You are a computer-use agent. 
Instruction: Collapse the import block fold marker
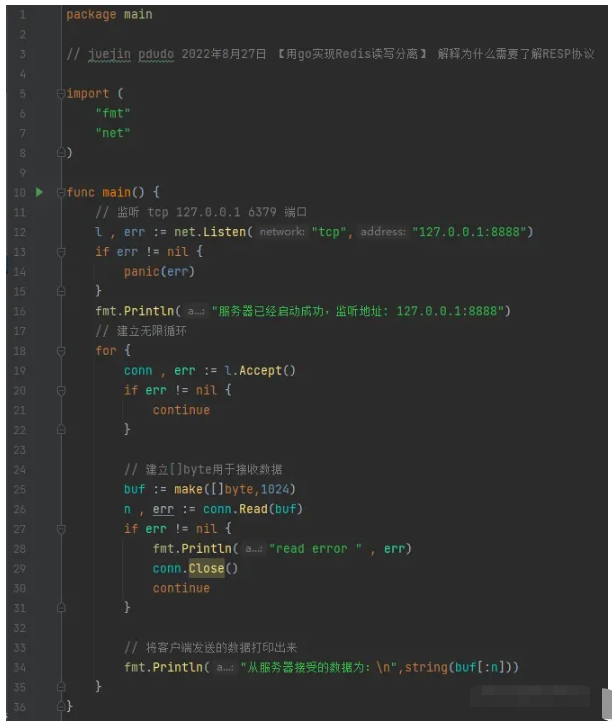pos(61,94)
